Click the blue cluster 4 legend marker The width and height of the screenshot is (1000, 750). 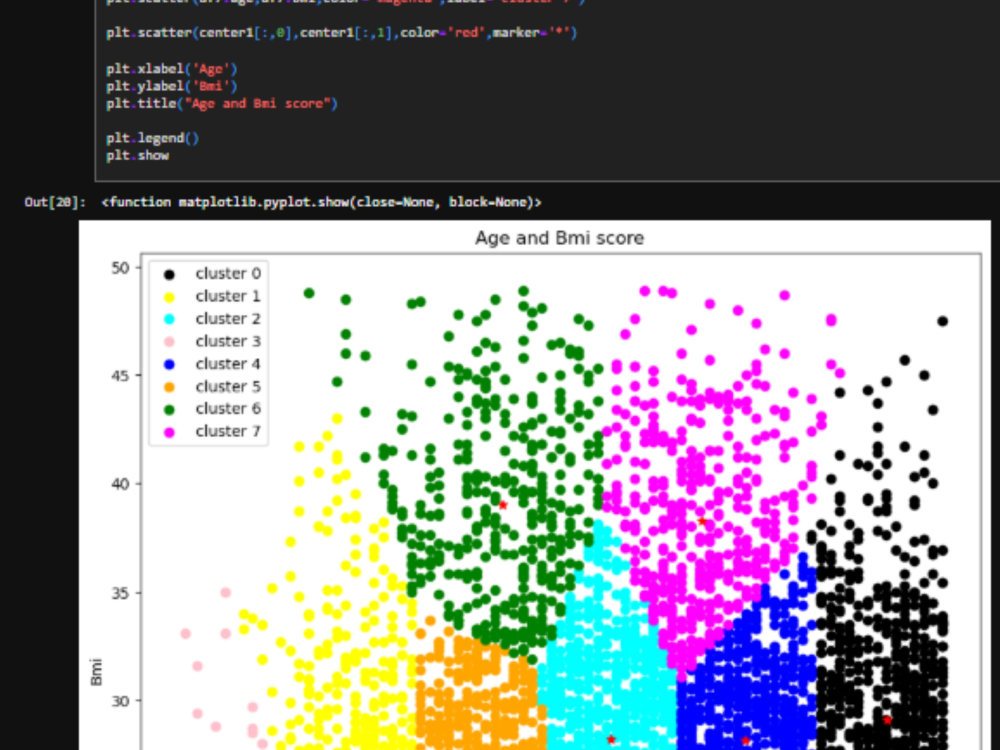coord(169,365)
